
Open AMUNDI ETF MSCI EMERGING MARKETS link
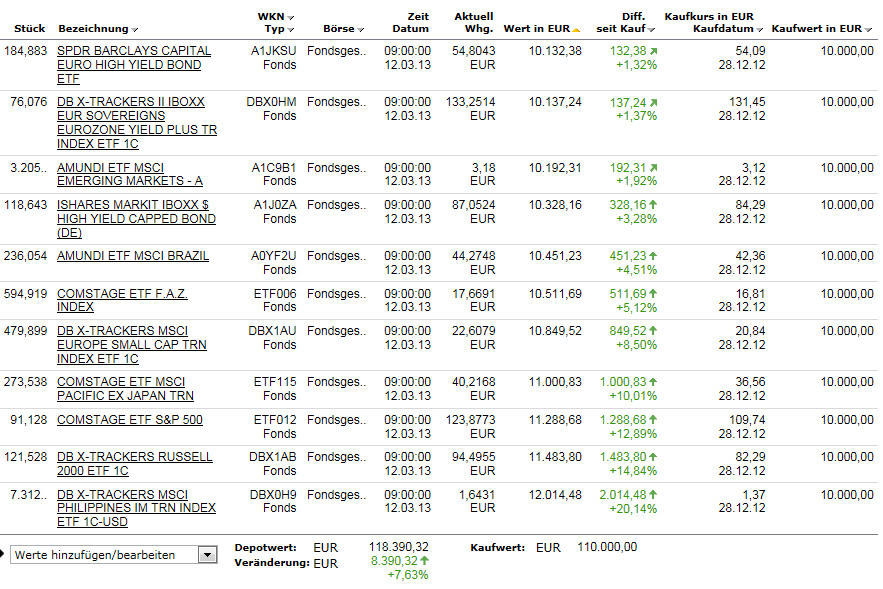(x=130, y=174)
